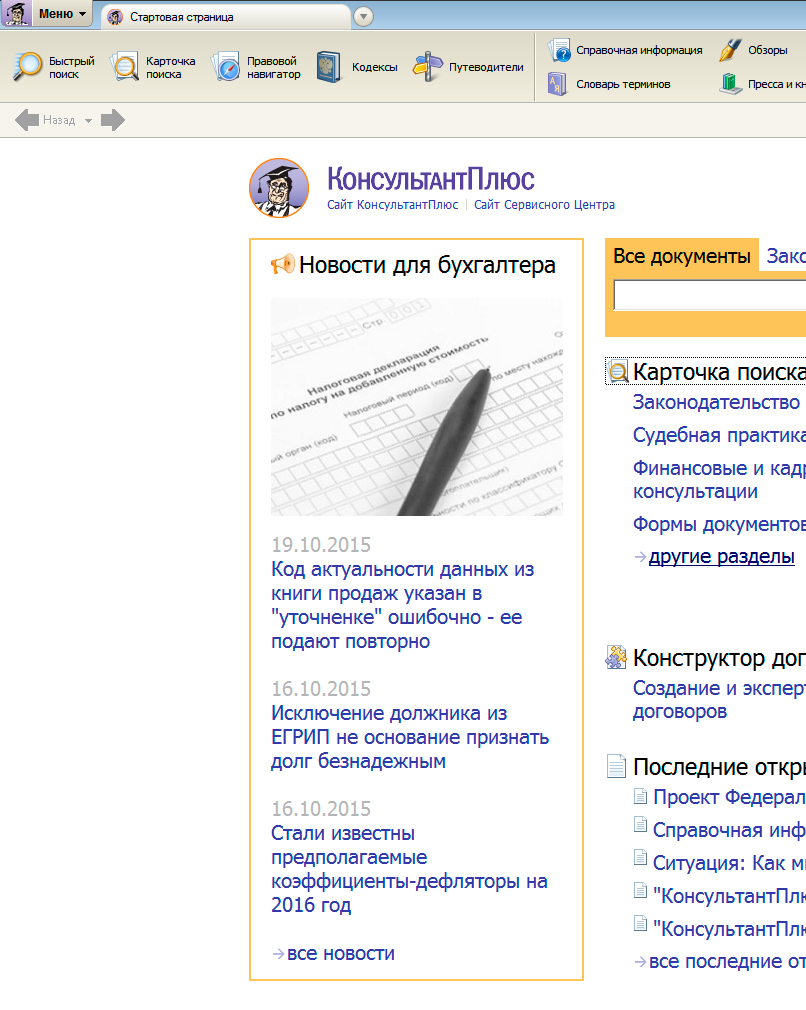Open Обзоры pen icon

coord(730,50)
